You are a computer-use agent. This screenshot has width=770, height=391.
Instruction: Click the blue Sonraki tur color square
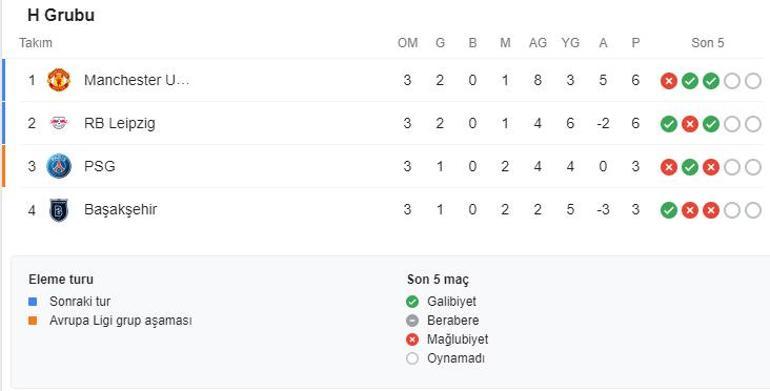pos(33,302)
